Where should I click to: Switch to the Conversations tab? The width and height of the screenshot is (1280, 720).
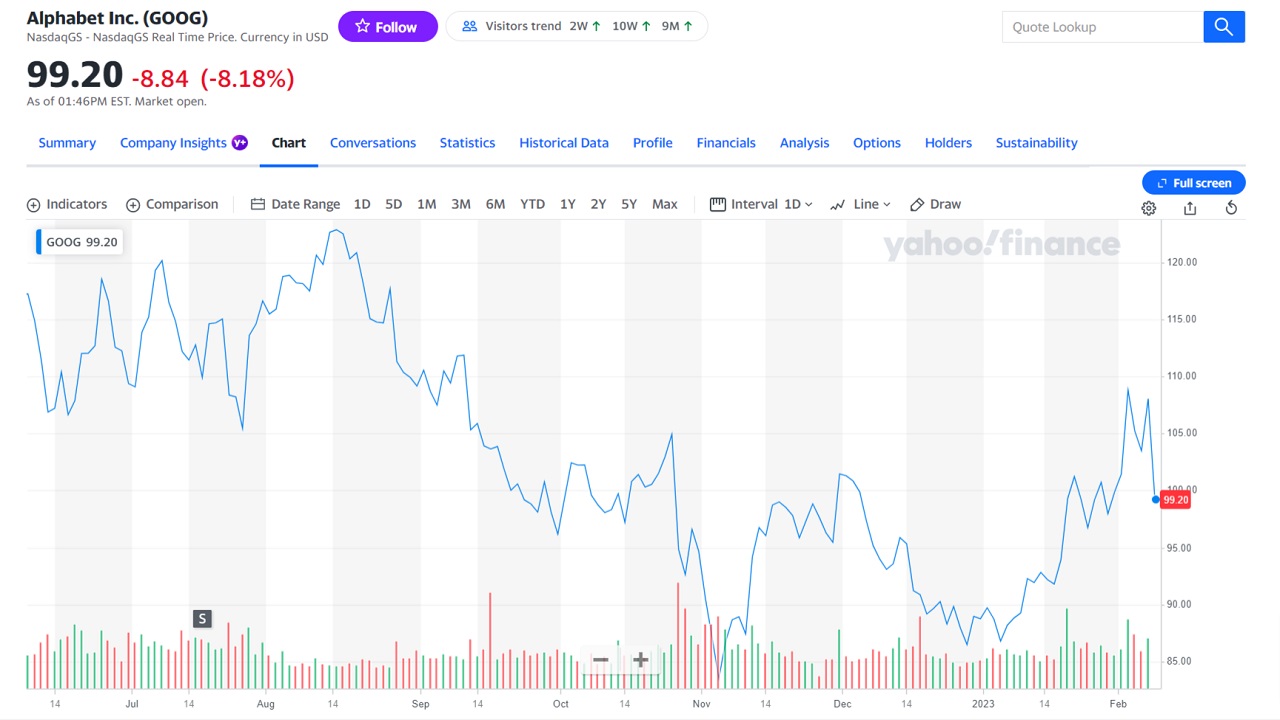pyautogui.click(x=373, y=143)
